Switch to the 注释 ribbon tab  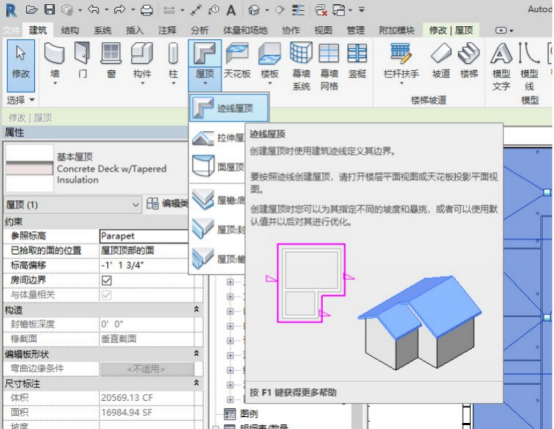(x=167, y=30)
